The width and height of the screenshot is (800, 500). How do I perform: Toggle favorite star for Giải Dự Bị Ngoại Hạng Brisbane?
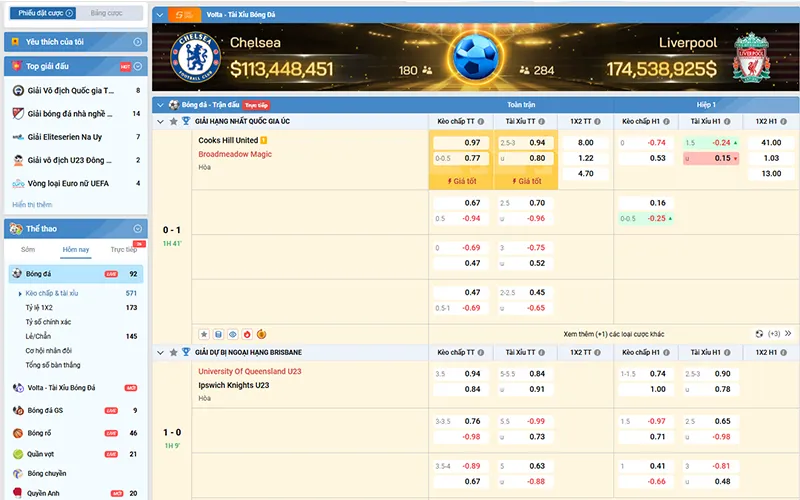coord(173,352)
